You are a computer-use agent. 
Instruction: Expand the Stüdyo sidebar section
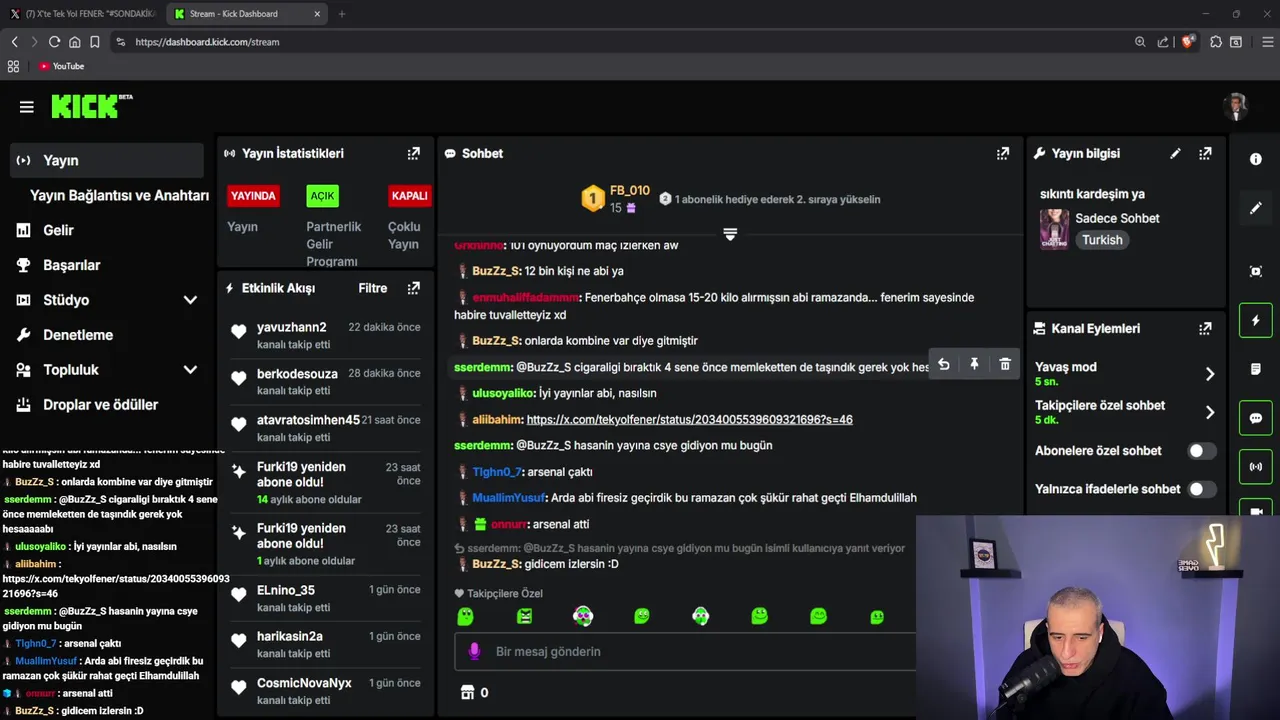[190, 300]
